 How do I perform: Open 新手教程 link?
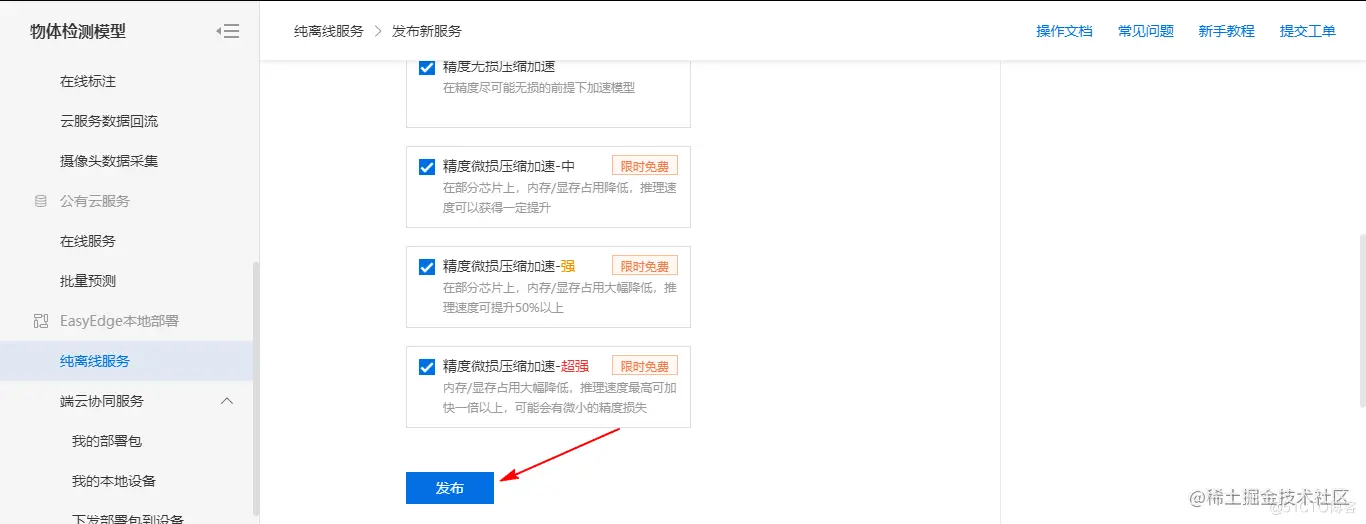point(1227,31)
